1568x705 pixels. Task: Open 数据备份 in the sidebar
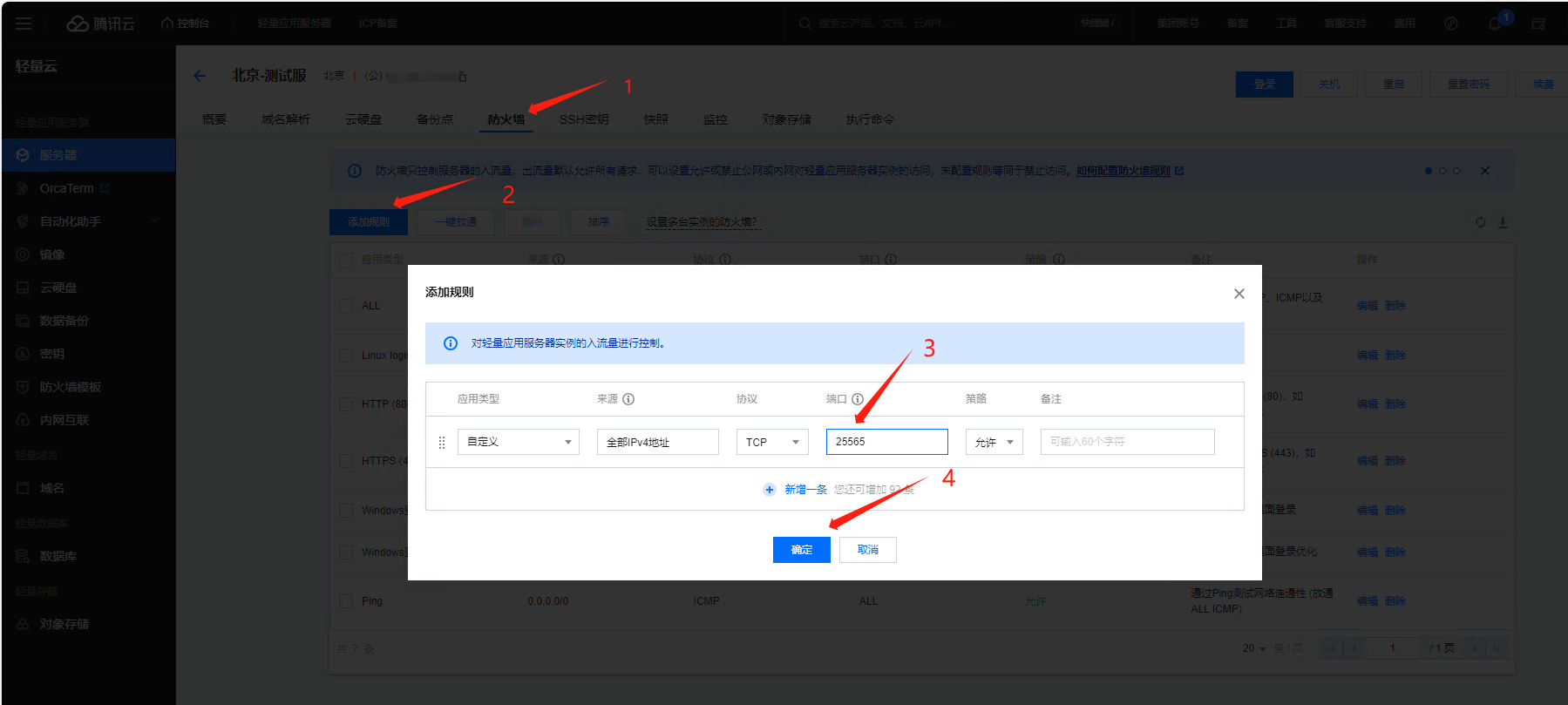(64, 321)
